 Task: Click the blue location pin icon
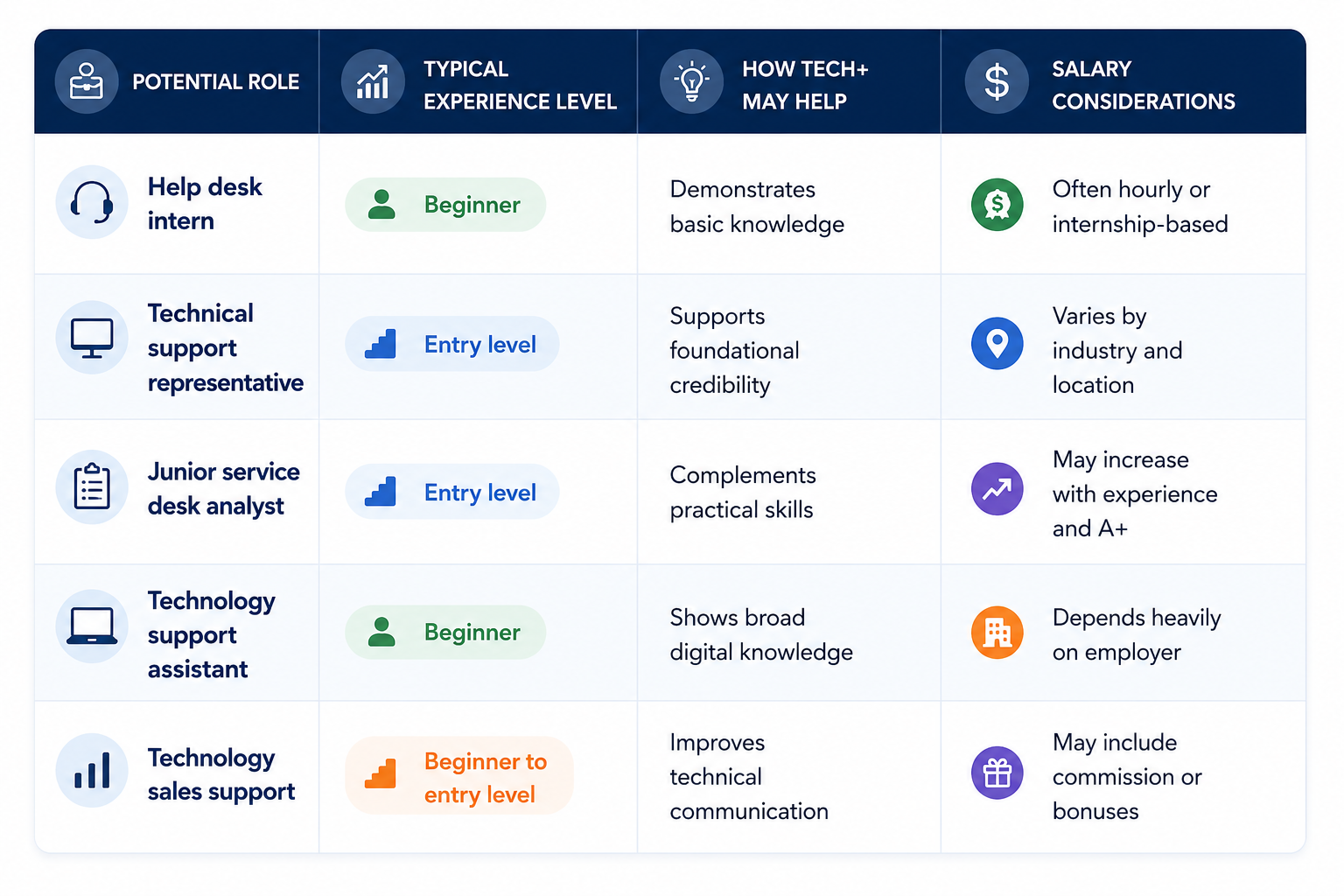997,343
